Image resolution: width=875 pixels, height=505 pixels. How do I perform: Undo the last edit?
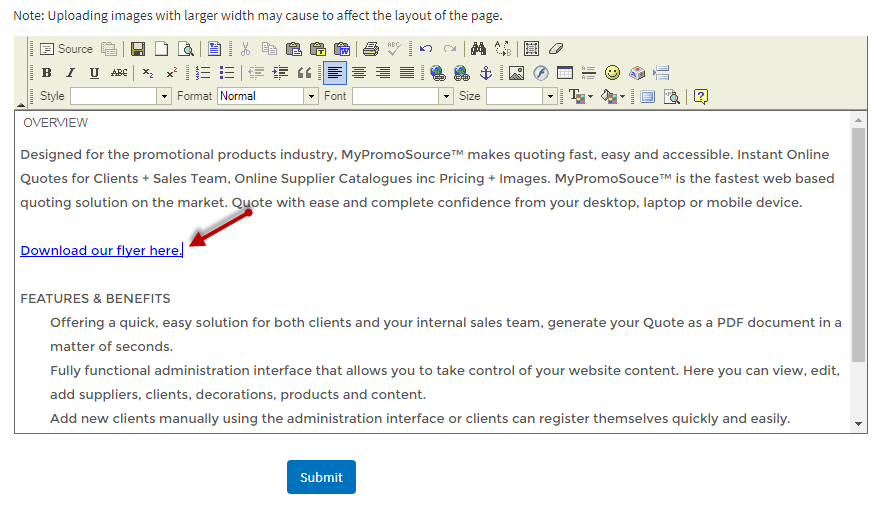[x=426, y=49]
